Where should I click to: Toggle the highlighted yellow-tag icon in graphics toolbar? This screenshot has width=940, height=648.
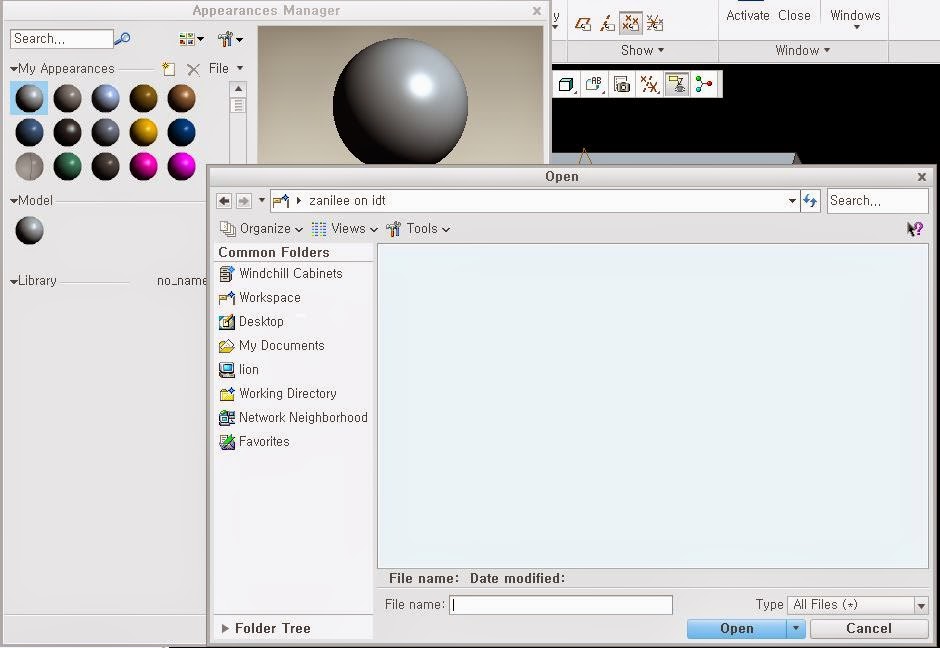click(x=677, y=85)
